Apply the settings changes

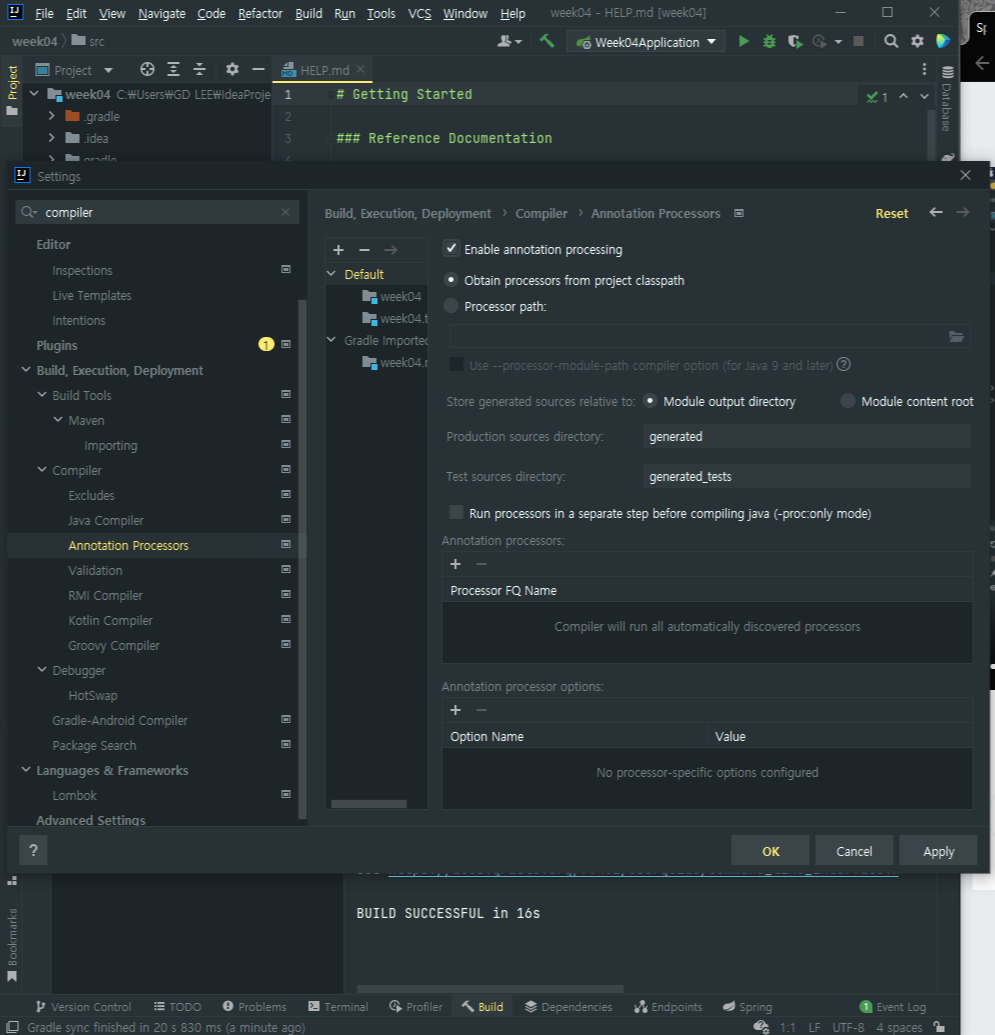pos(938,851)
